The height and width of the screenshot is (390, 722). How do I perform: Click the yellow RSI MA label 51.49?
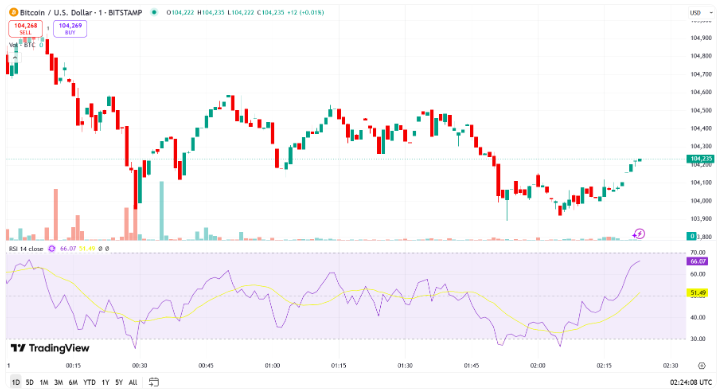(x=697, y=293)
